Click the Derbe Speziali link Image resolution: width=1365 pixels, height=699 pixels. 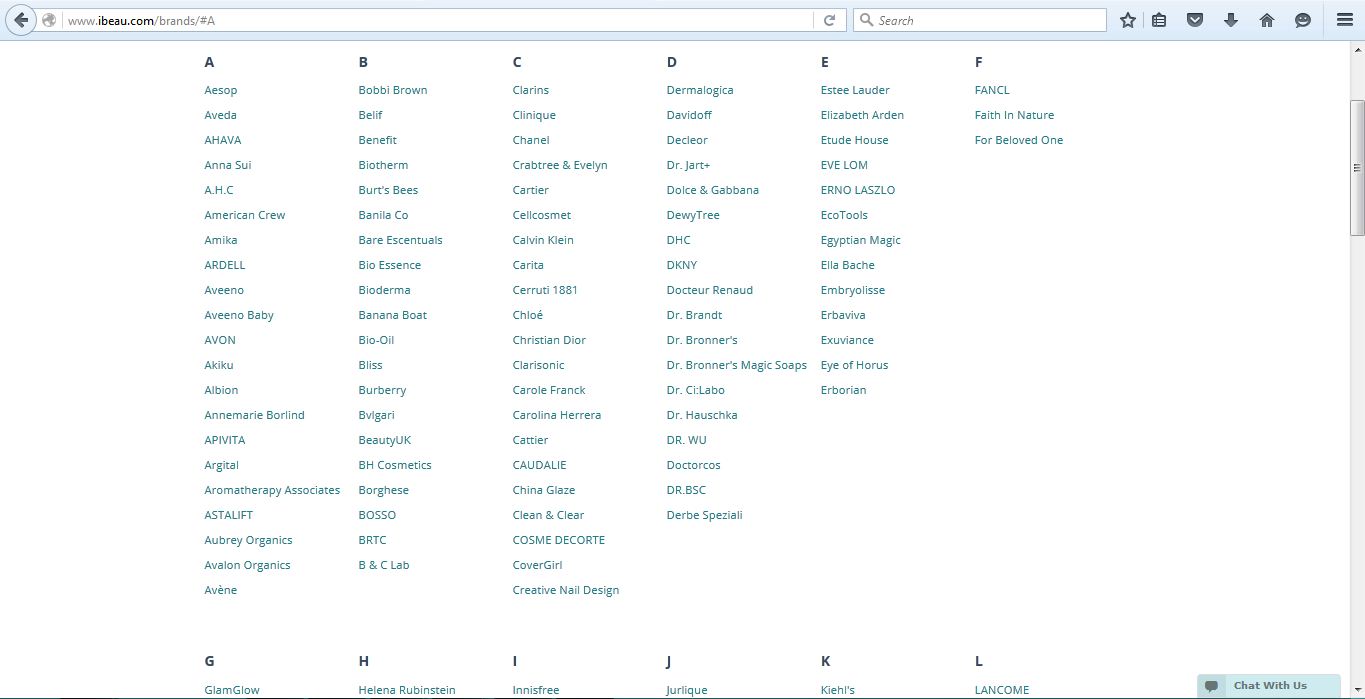pyautogui.click(x=705, y=515)
